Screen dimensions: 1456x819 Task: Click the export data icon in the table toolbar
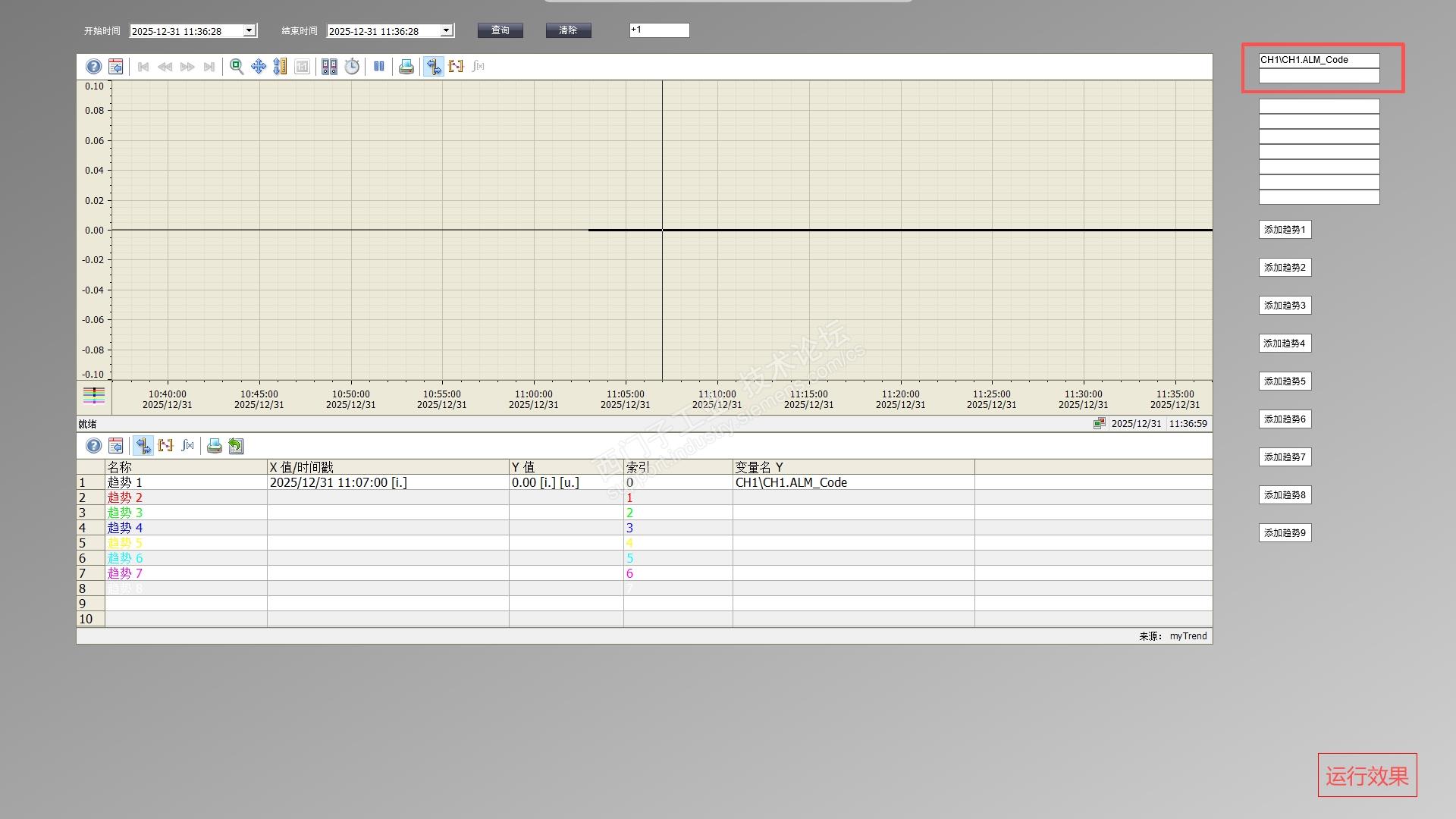[x=236, y=446]
